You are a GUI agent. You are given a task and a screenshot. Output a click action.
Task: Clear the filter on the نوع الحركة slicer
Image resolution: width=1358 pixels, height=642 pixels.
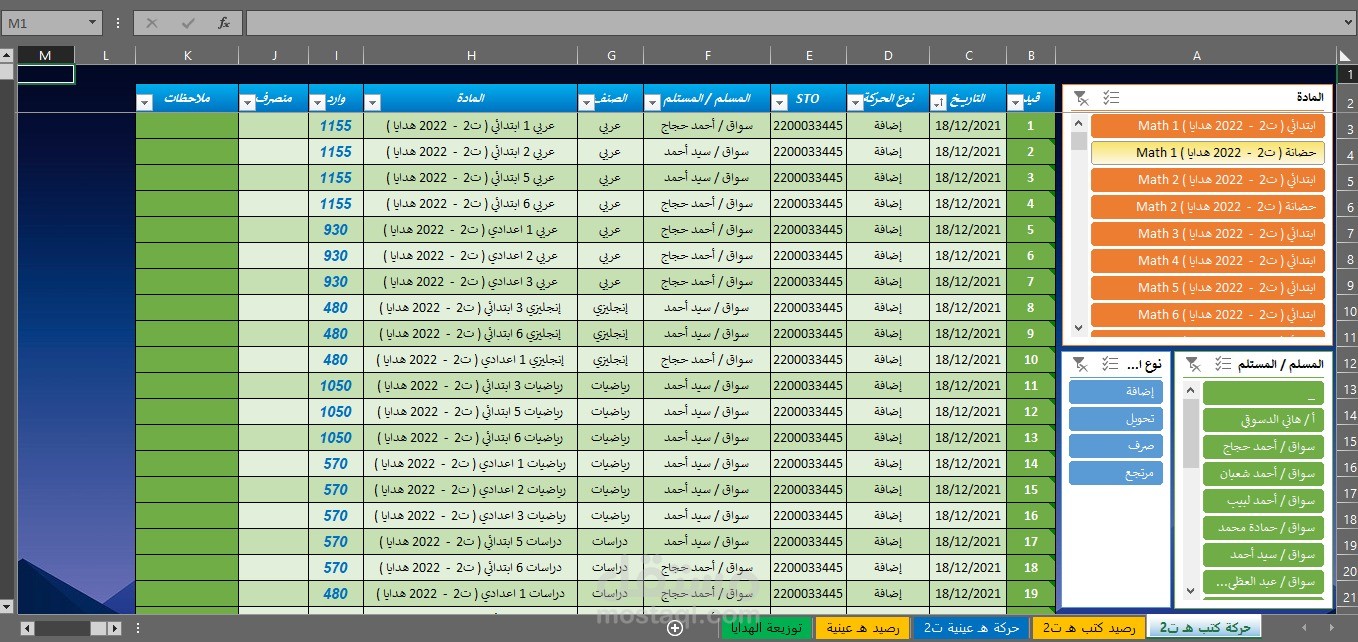click(x=1082, y=364)
